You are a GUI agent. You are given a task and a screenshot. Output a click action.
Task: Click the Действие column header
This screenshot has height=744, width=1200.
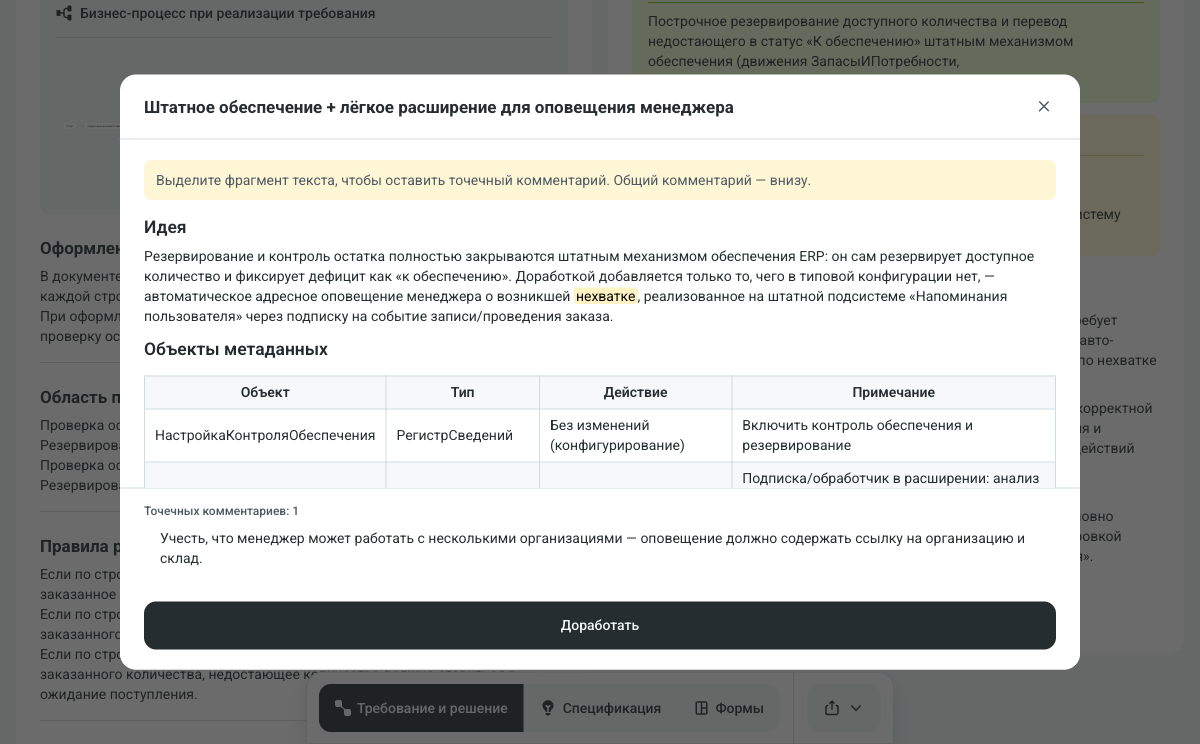tap(636, 392)
